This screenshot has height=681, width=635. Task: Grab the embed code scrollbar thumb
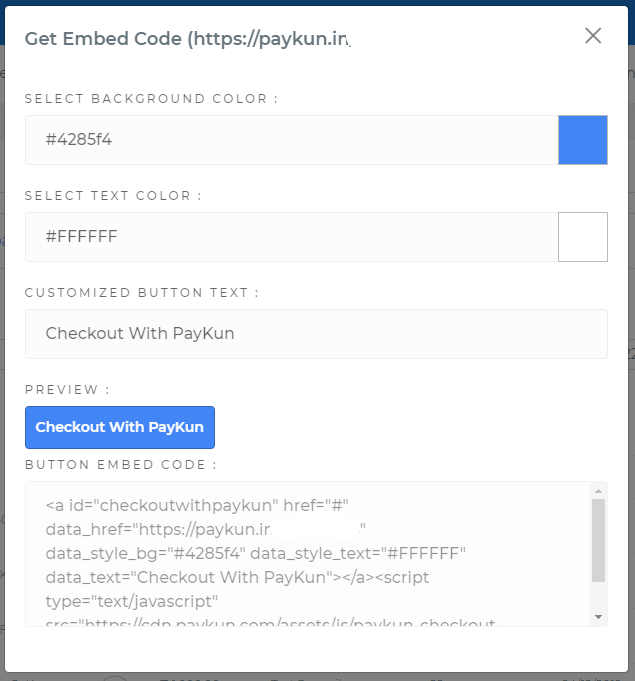coord(599,540)
